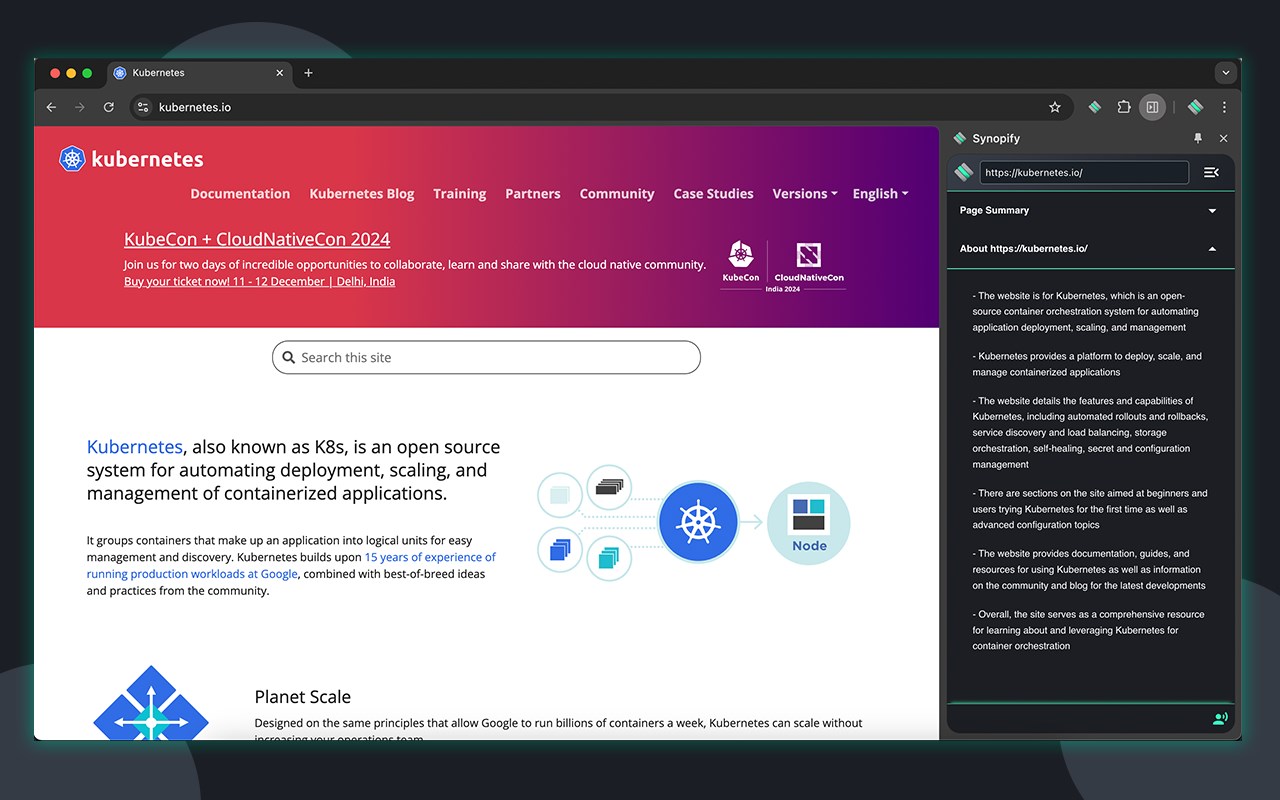Click the Synopify panel title
This screenshot has height=800, width=1280.
click(996, 139)
